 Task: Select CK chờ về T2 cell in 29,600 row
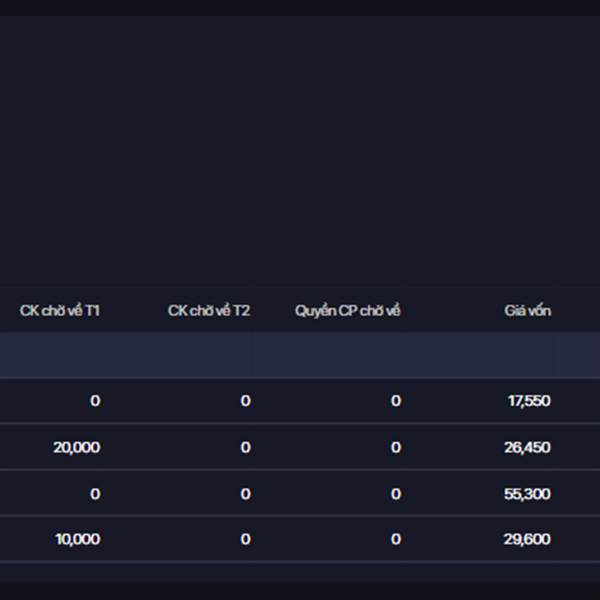click(x=245, y=539)
